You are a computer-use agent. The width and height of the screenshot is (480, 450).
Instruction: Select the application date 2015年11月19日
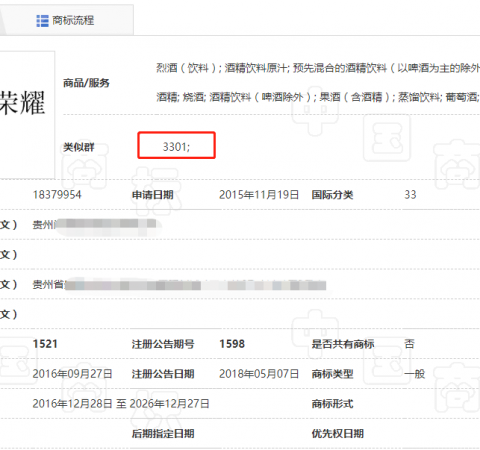(259, 195)
